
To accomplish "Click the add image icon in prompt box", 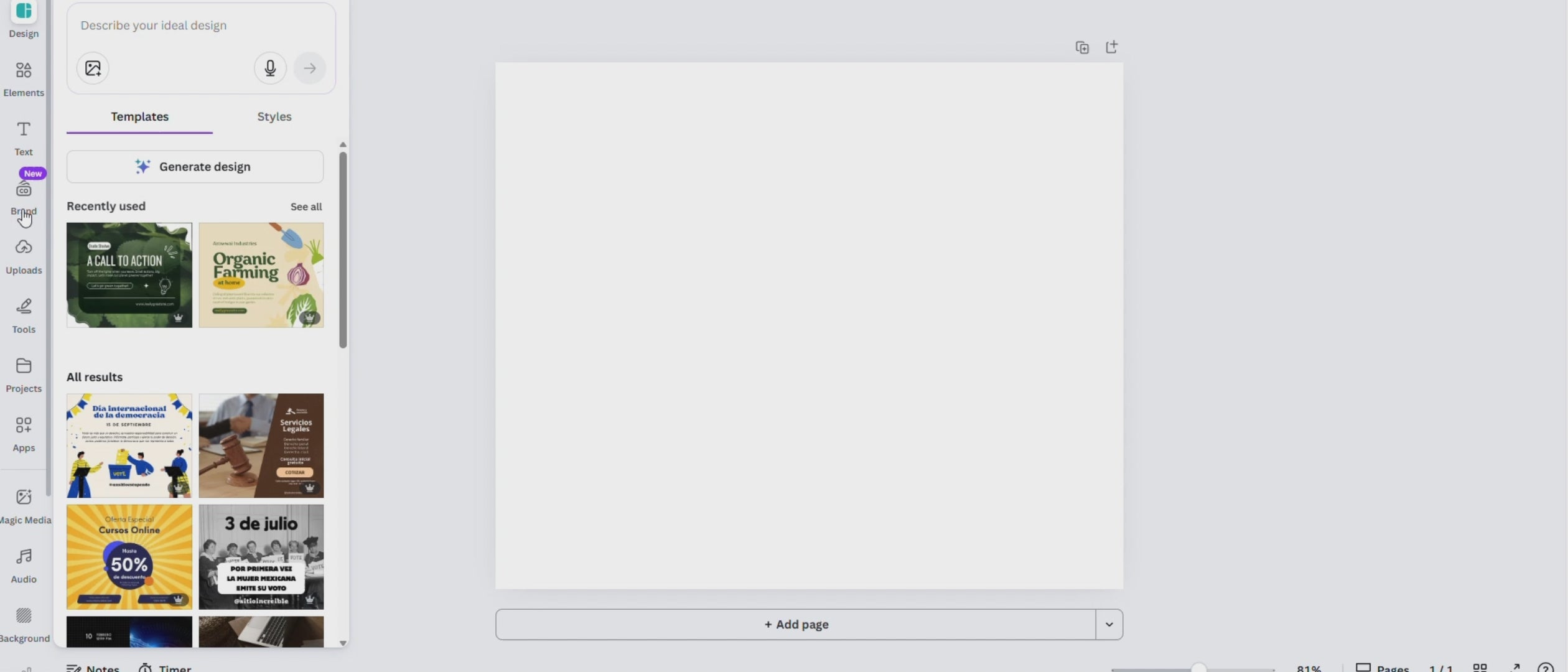I will 93,68.
